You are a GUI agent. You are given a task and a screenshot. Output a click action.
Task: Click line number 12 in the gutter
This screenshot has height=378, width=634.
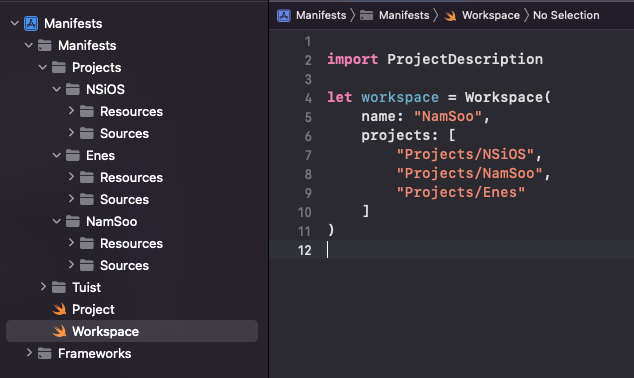tap(304, 250)
